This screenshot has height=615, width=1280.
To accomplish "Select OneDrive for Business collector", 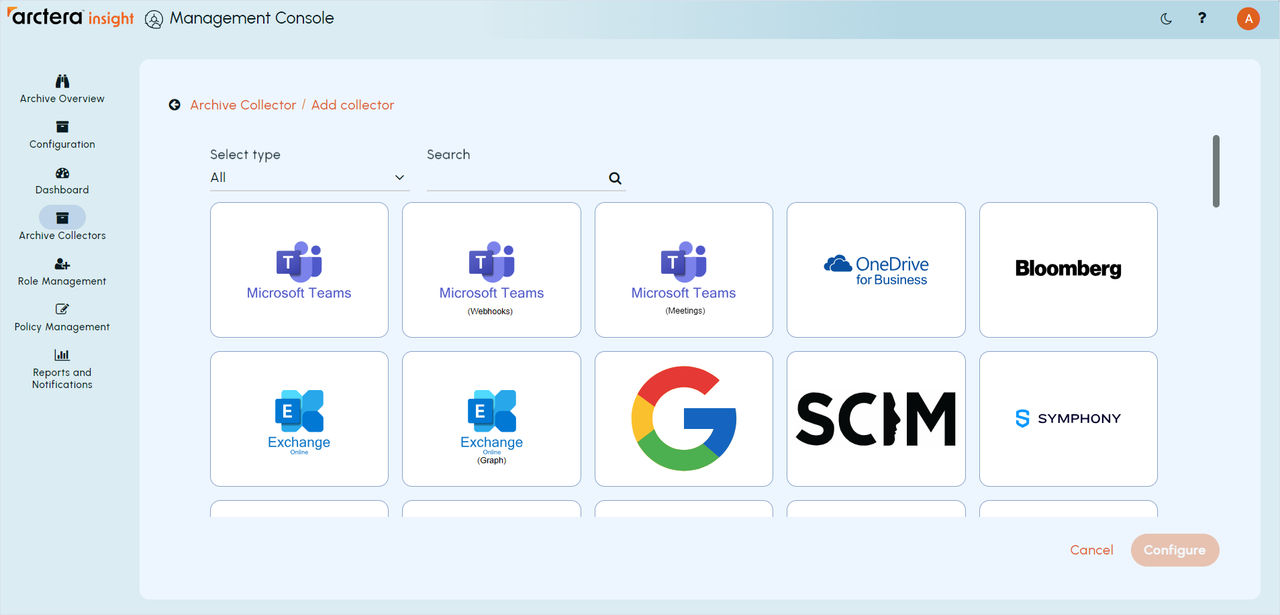I will pos(876,270).
